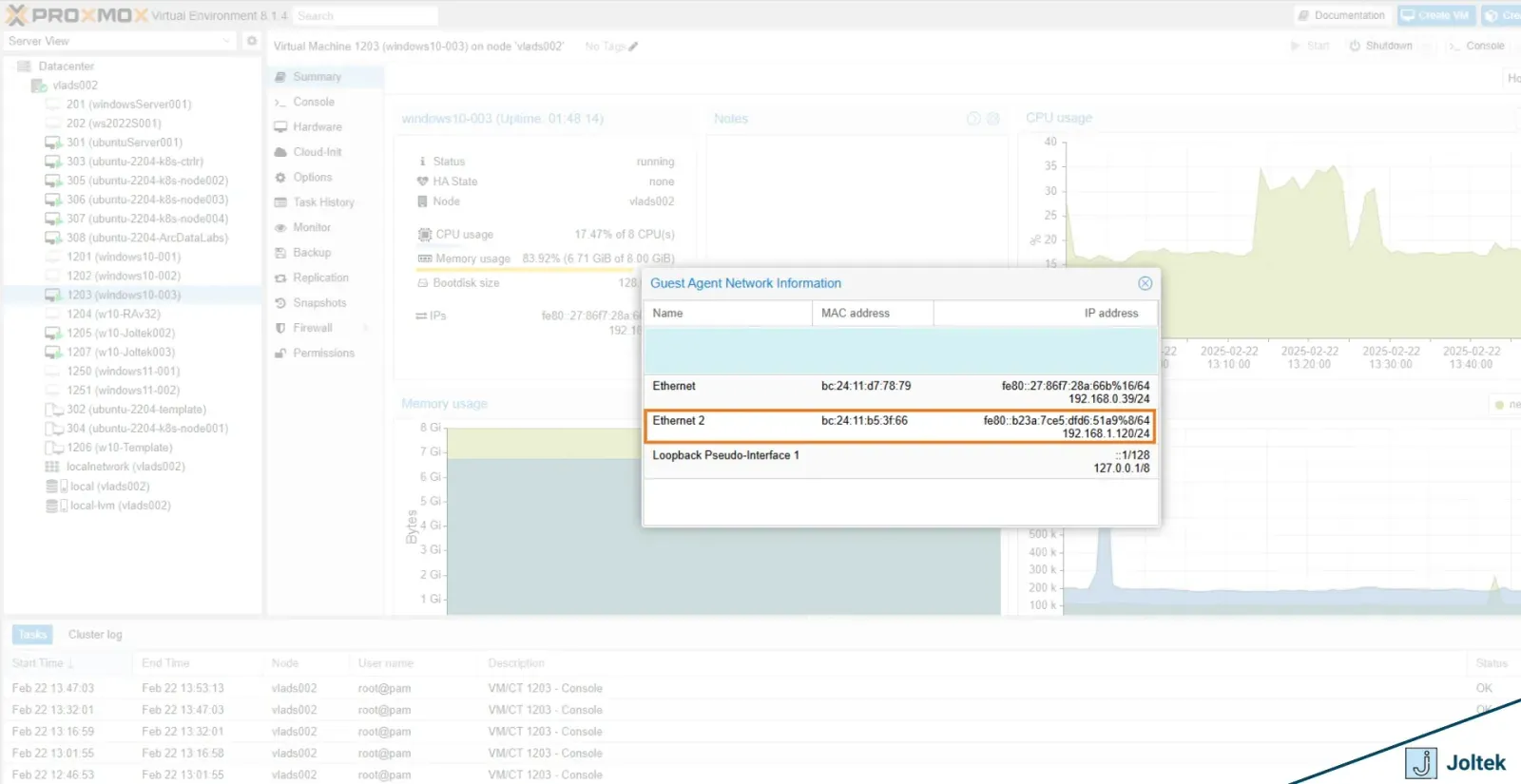Expand the Firewall submenu arrow
The width and height of the screenshot is (1521, 784).
click(x=366, y=328)
